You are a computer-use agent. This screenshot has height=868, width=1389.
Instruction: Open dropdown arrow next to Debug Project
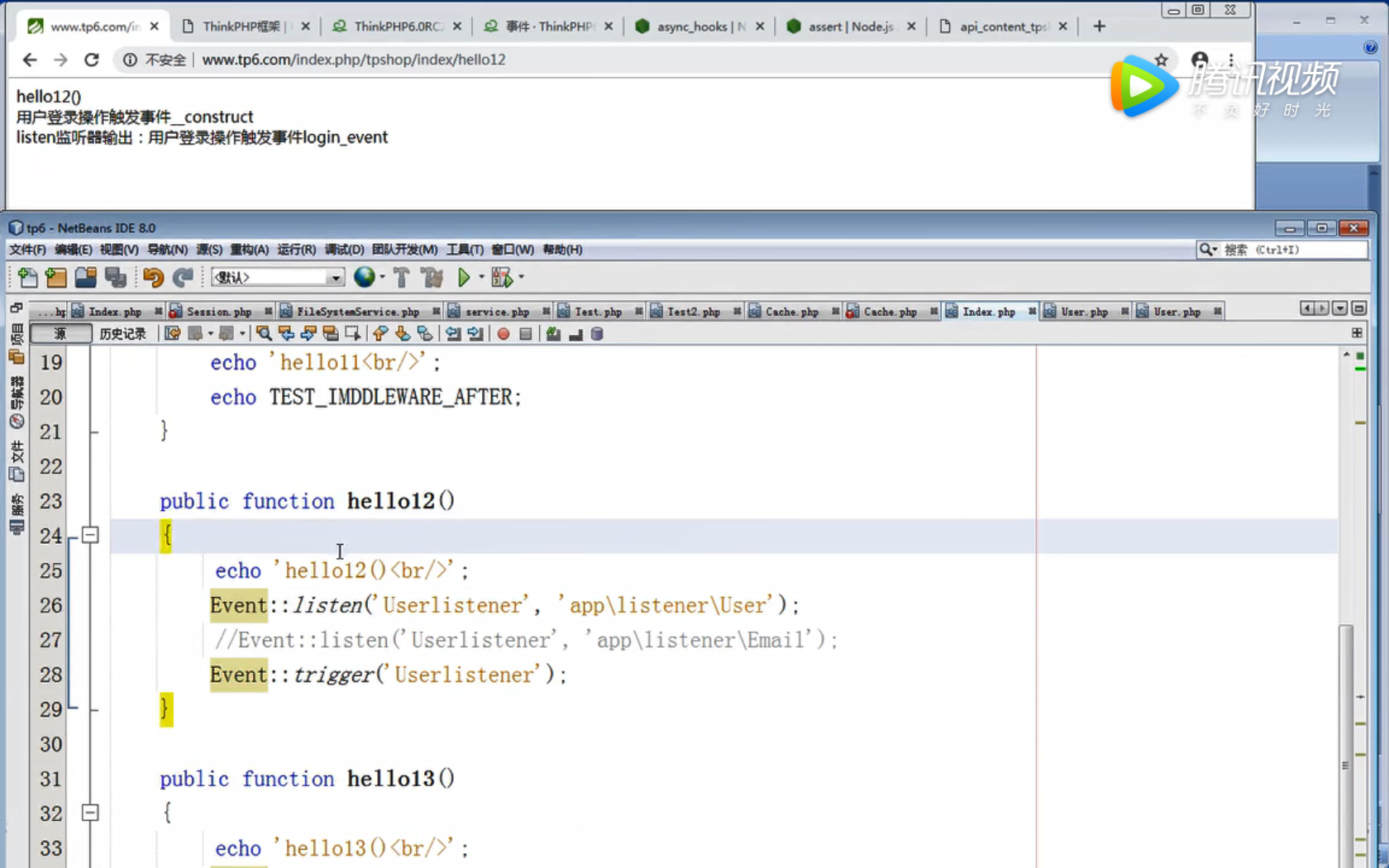pyautogui.click(x=521, y=278)
